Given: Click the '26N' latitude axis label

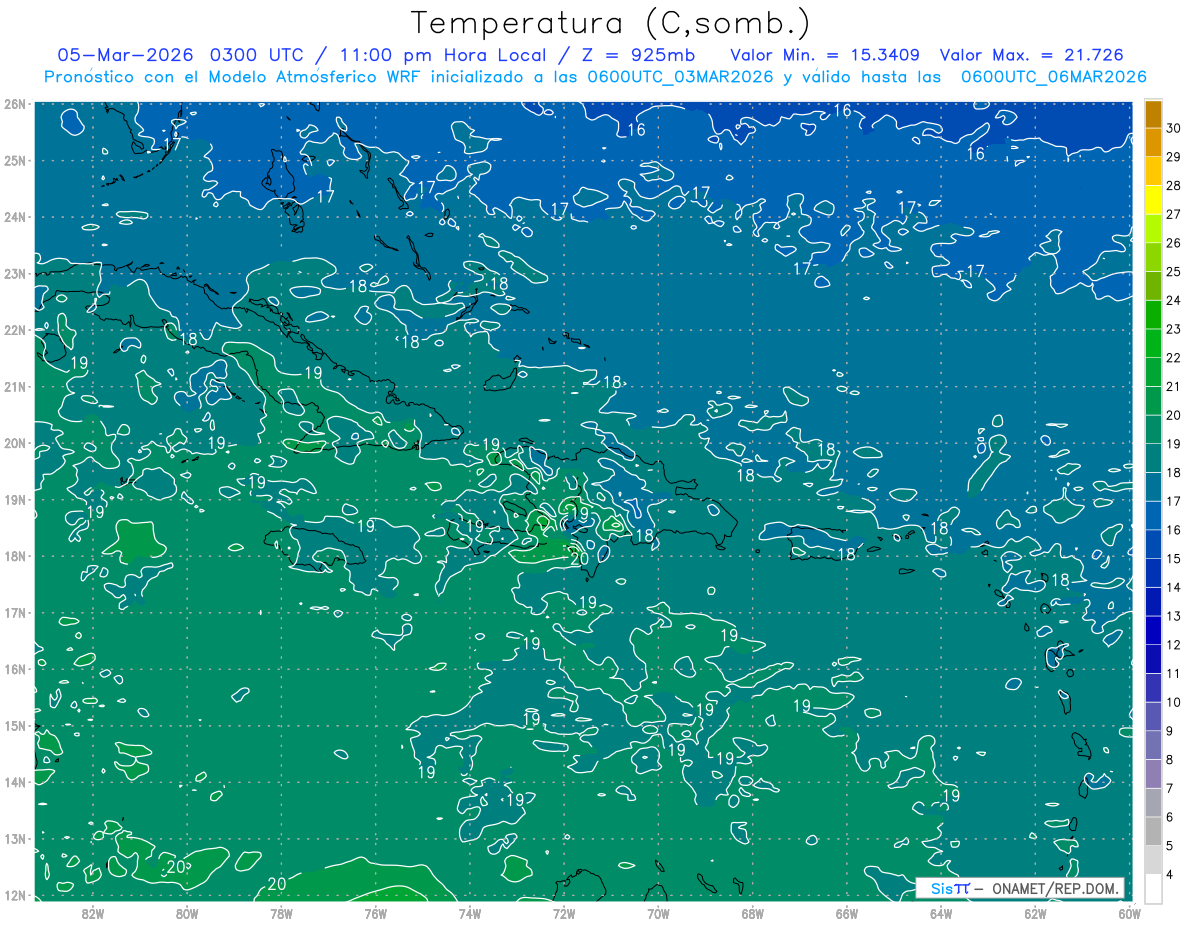Looking at the screenshot, I should pyautogui.click(x=14, y=103).
